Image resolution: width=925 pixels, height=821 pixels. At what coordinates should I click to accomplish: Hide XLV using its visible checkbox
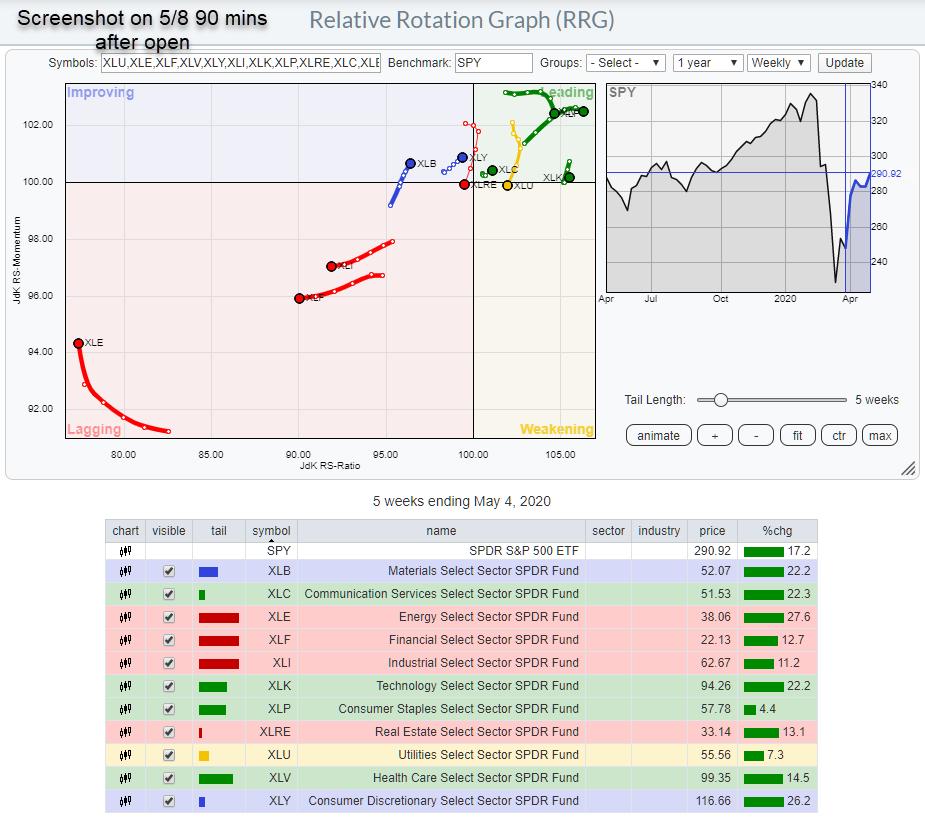(169, 778)
